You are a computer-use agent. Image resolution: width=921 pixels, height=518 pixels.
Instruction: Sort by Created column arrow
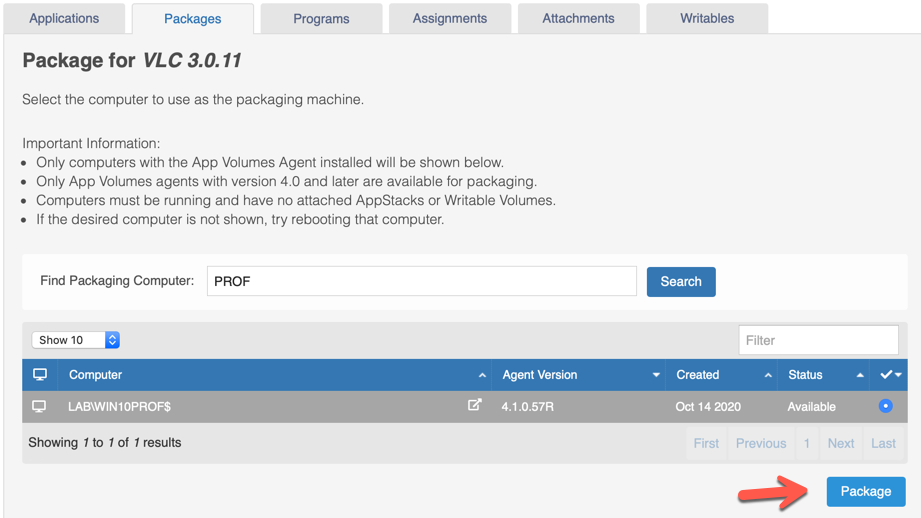point(768,376)
